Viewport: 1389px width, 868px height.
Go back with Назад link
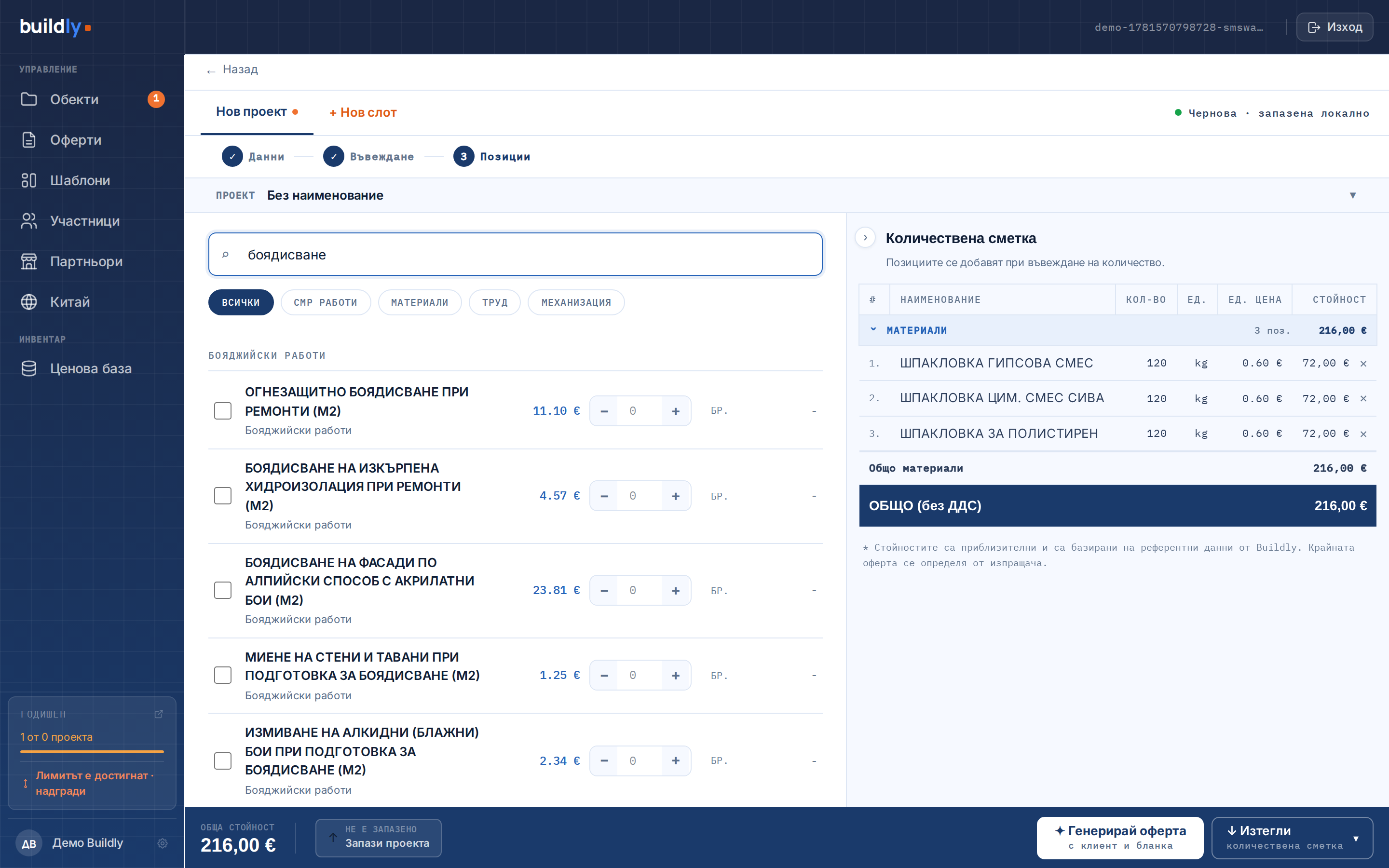(232, 69)
